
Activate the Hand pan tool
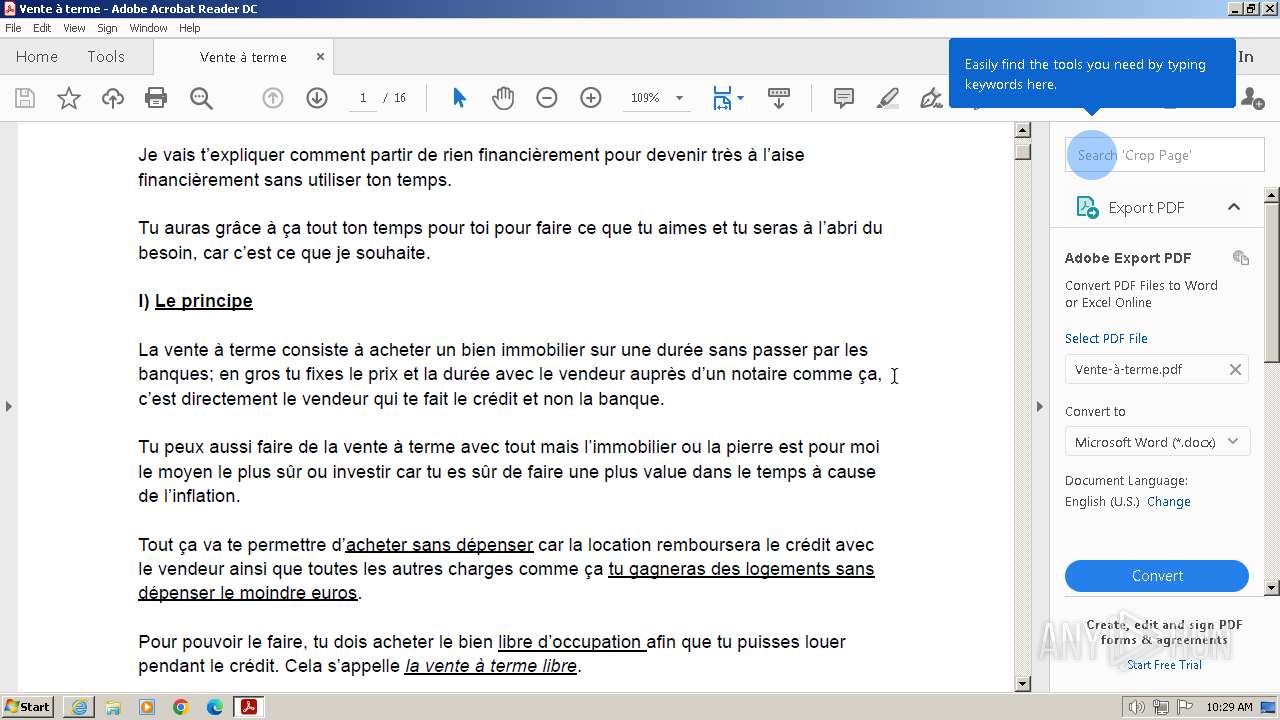503,98
